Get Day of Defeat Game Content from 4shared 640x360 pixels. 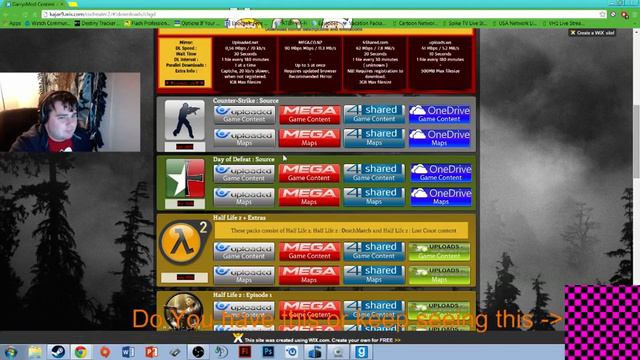click(374, 173)
